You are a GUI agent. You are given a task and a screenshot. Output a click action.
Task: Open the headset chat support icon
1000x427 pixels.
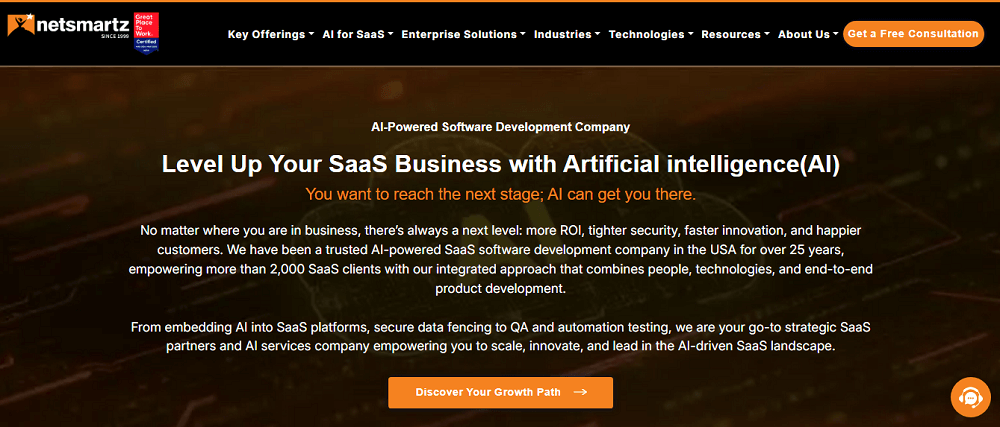(969, 396)
